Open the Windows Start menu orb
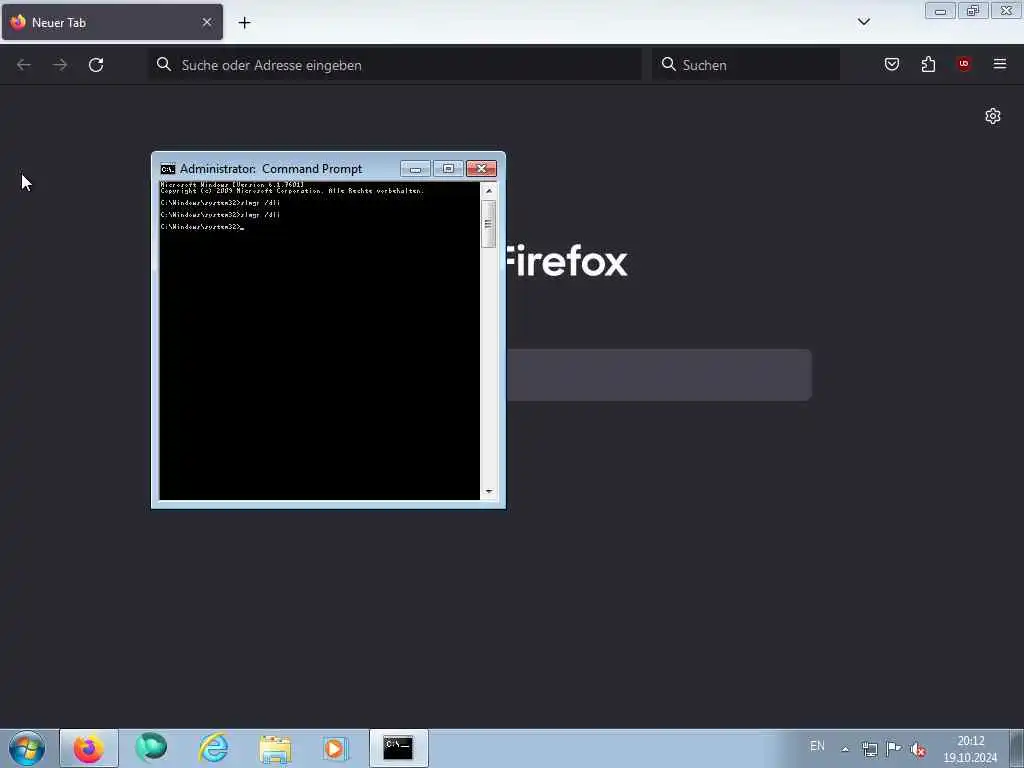The width and height of the screenshot is (1024, 768). [x=27, y=748]
